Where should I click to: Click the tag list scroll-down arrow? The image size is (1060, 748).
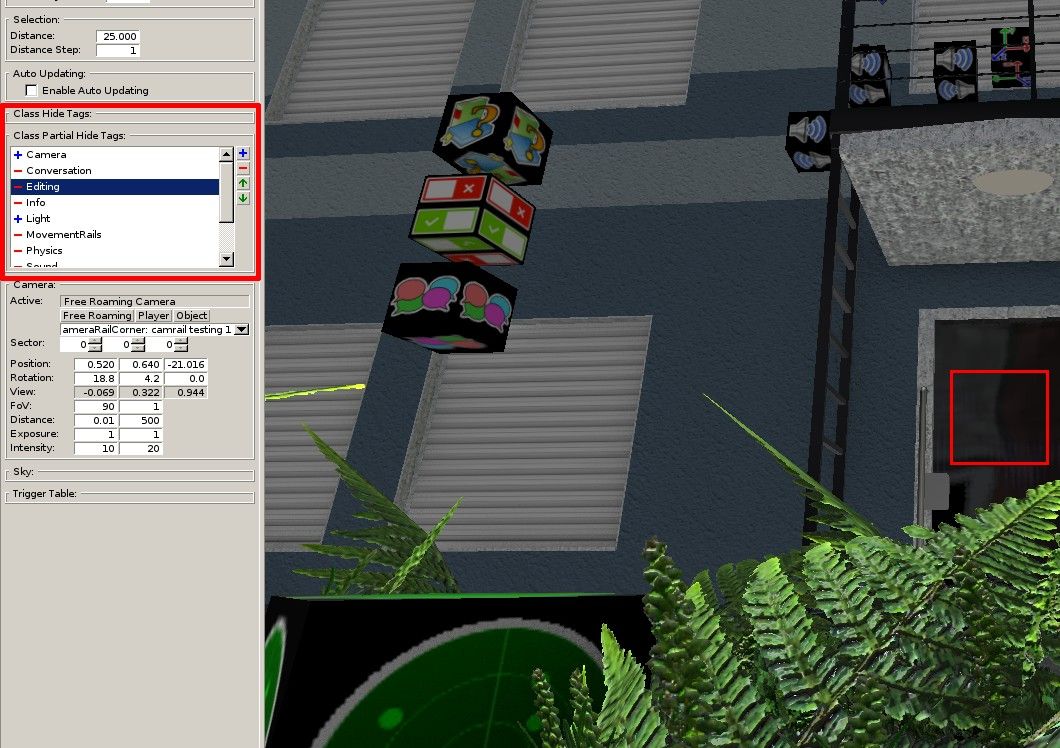(226, 259)
